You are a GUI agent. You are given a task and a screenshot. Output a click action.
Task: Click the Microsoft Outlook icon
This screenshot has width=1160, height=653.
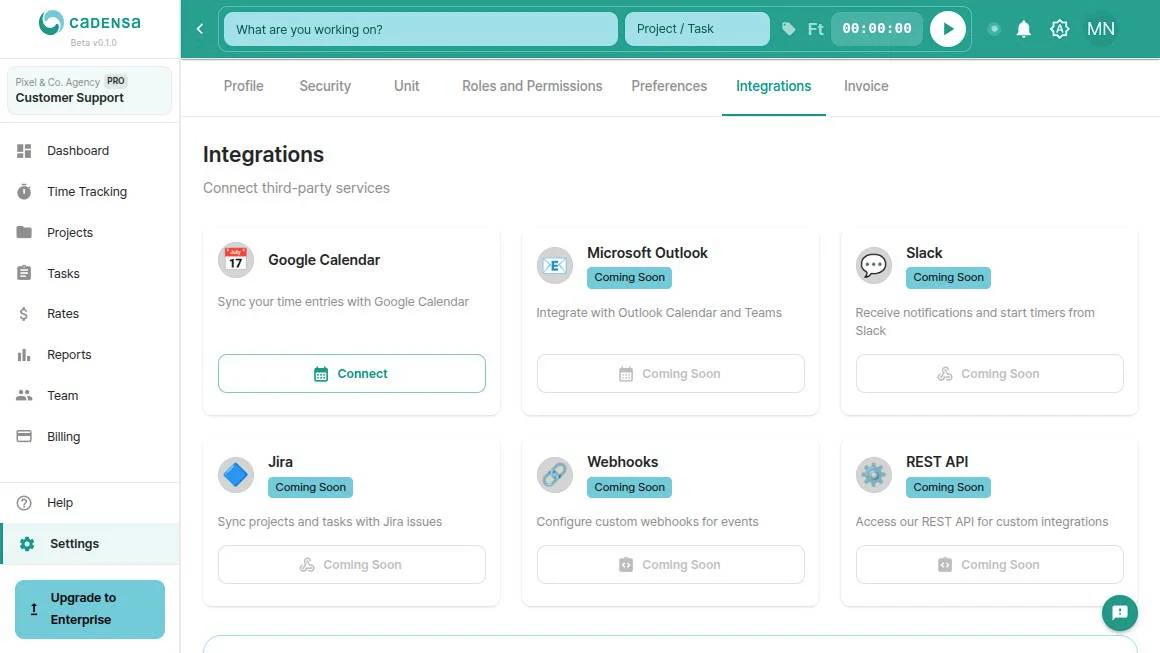[555, 265]
